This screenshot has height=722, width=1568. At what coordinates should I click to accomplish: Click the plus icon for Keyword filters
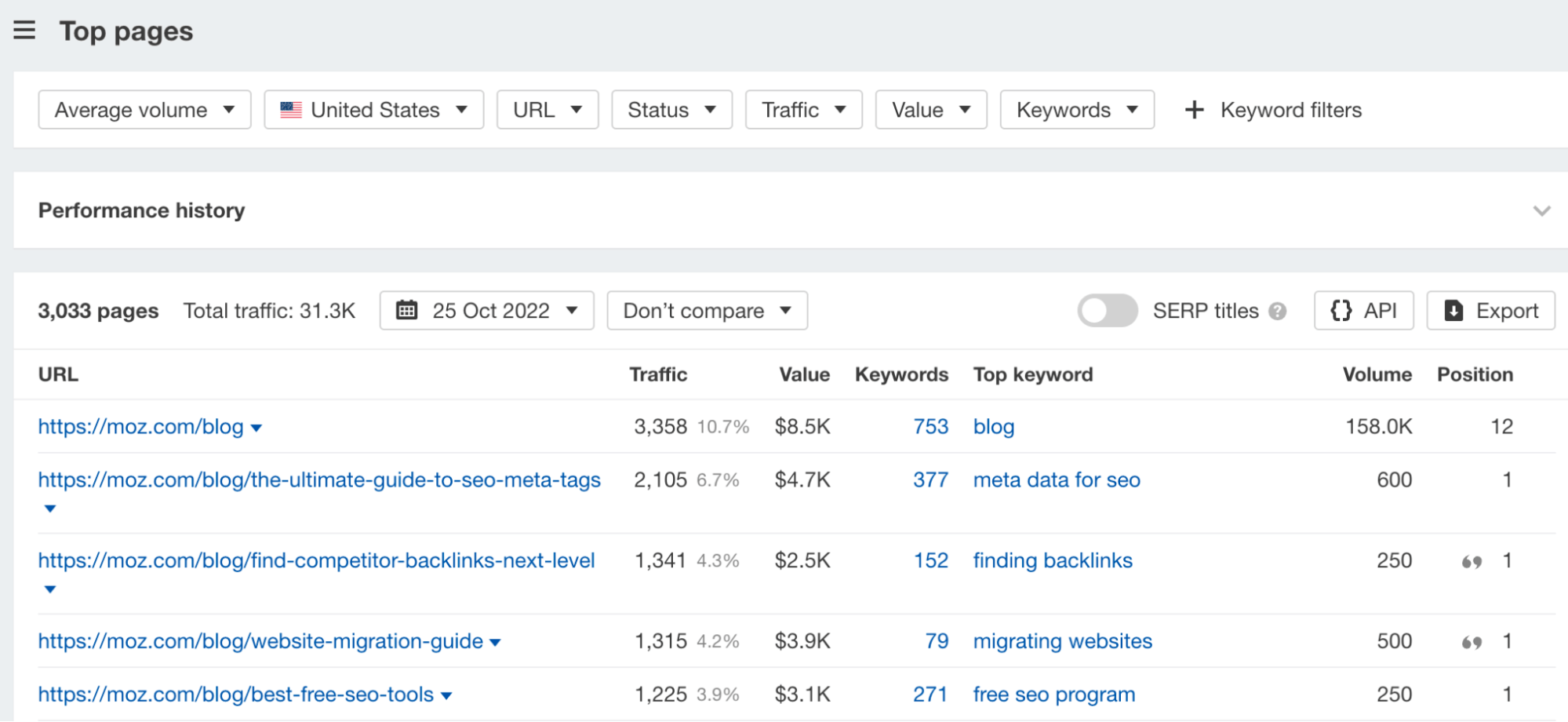[1193, 110]
